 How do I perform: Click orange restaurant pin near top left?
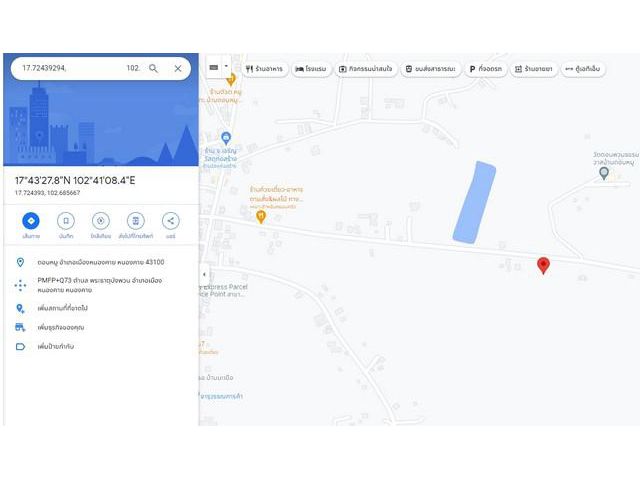pos(231,79)
